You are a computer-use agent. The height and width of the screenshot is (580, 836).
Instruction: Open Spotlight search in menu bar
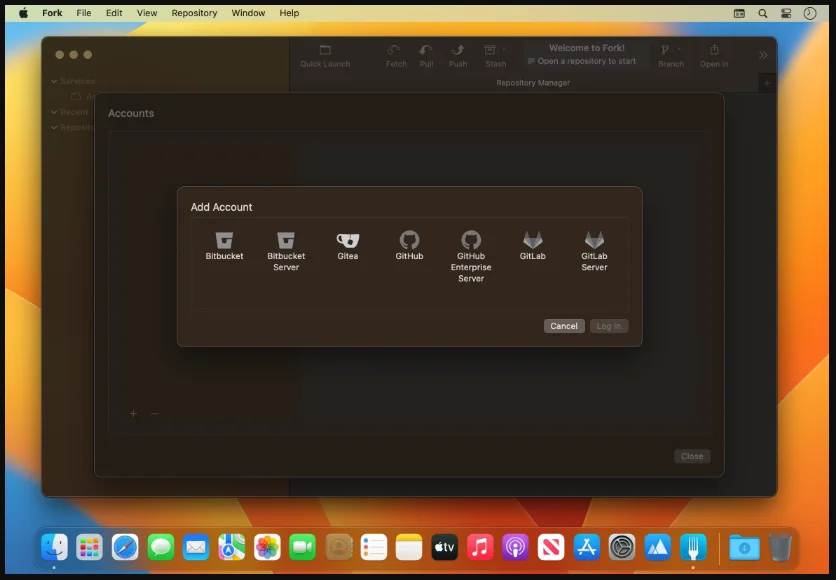(x=762, y=13)
